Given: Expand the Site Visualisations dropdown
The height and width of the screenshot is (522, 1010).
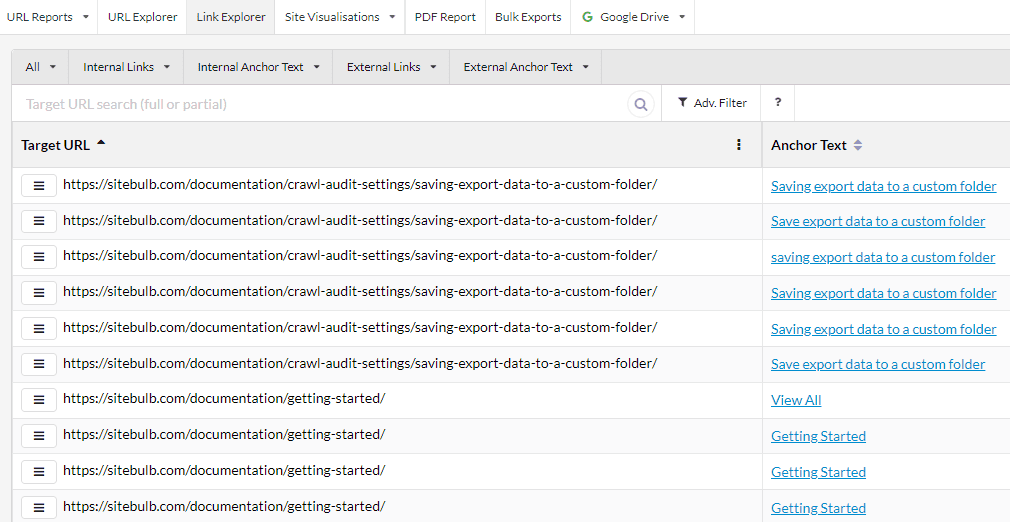Looking at the screenshot, I should (340, 17).
